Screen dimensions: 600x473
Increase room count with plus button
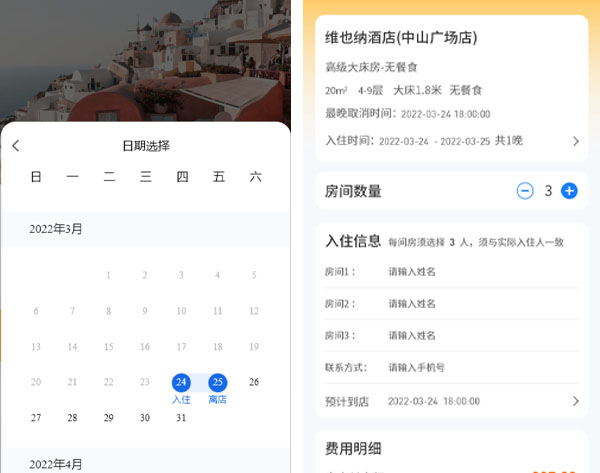(x=569, y=191)
